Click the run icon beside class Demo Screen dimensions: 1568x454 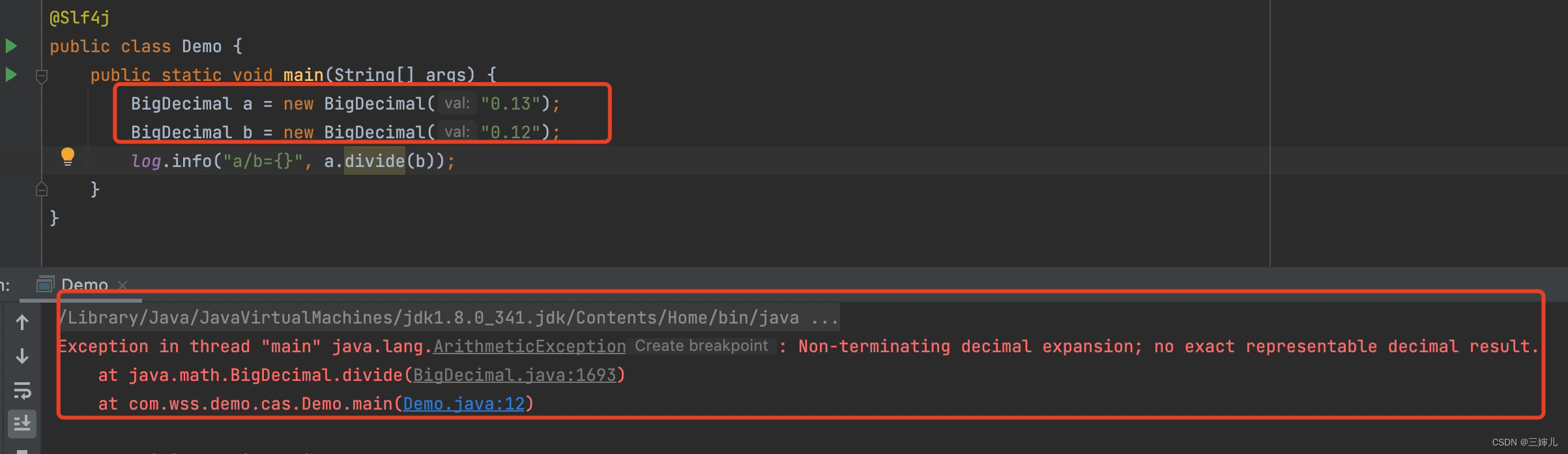(x=11, y=46)
